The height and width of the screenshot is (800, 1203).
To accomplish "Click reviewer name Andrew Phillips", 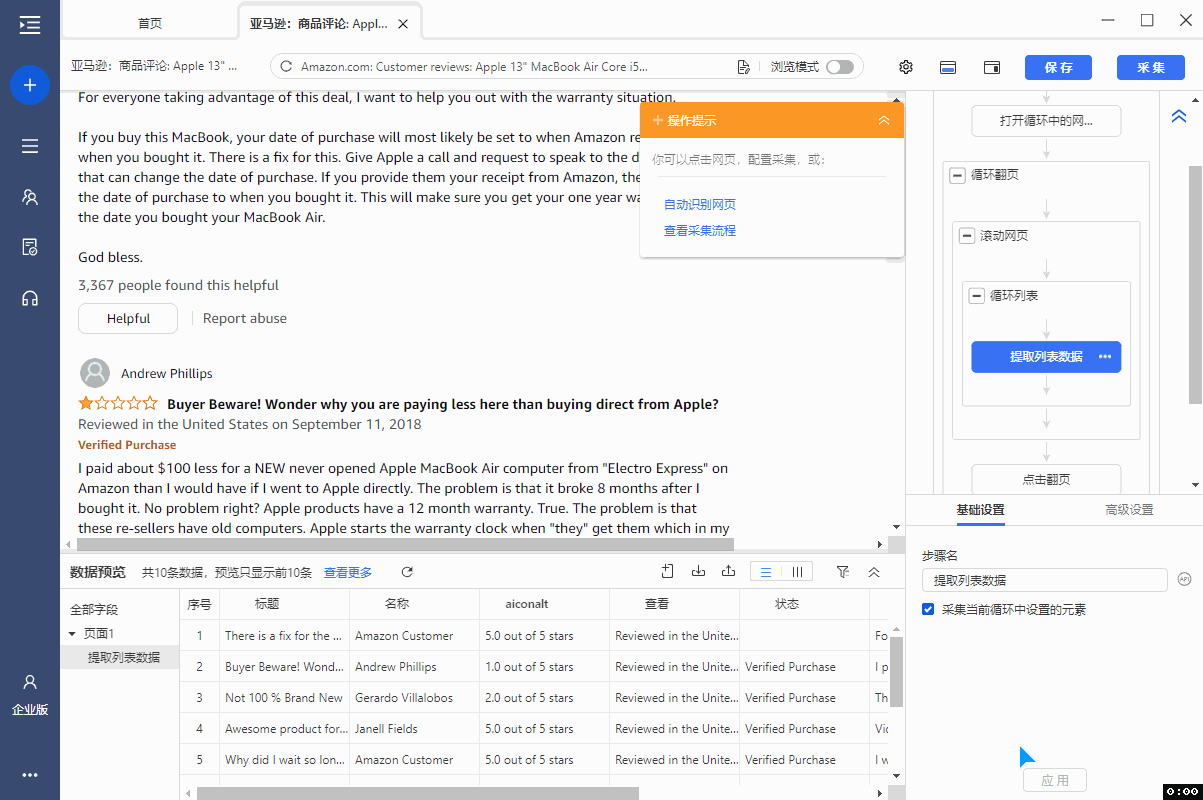I will click(x=167, y=373).
